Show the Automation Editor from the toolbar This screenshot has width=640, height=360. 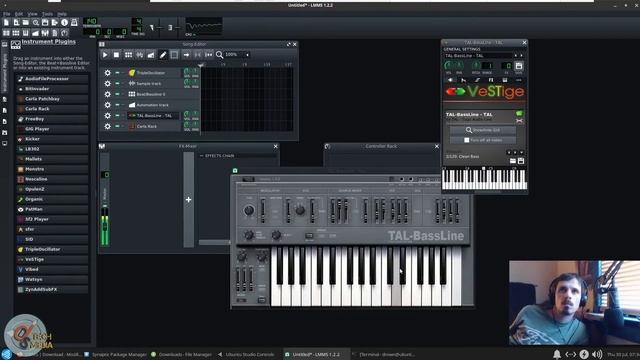click(x=36, y=33)
